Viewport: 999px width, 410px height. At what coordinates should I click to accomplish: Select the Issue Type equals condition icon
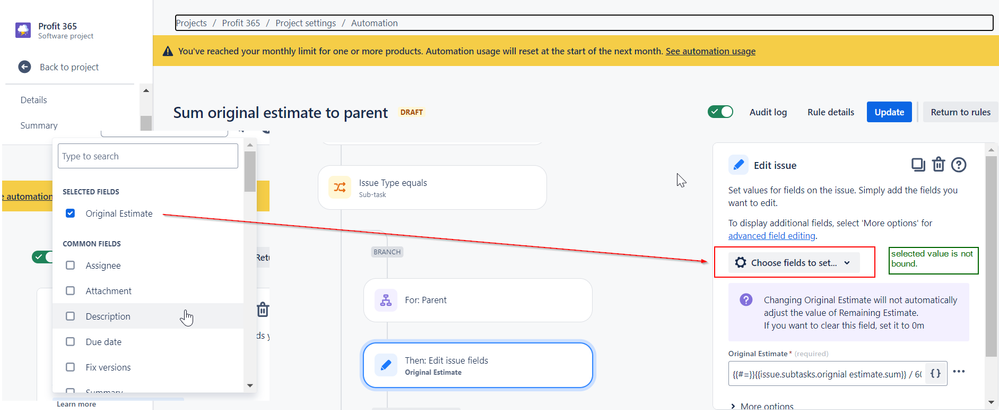(340, 187)
